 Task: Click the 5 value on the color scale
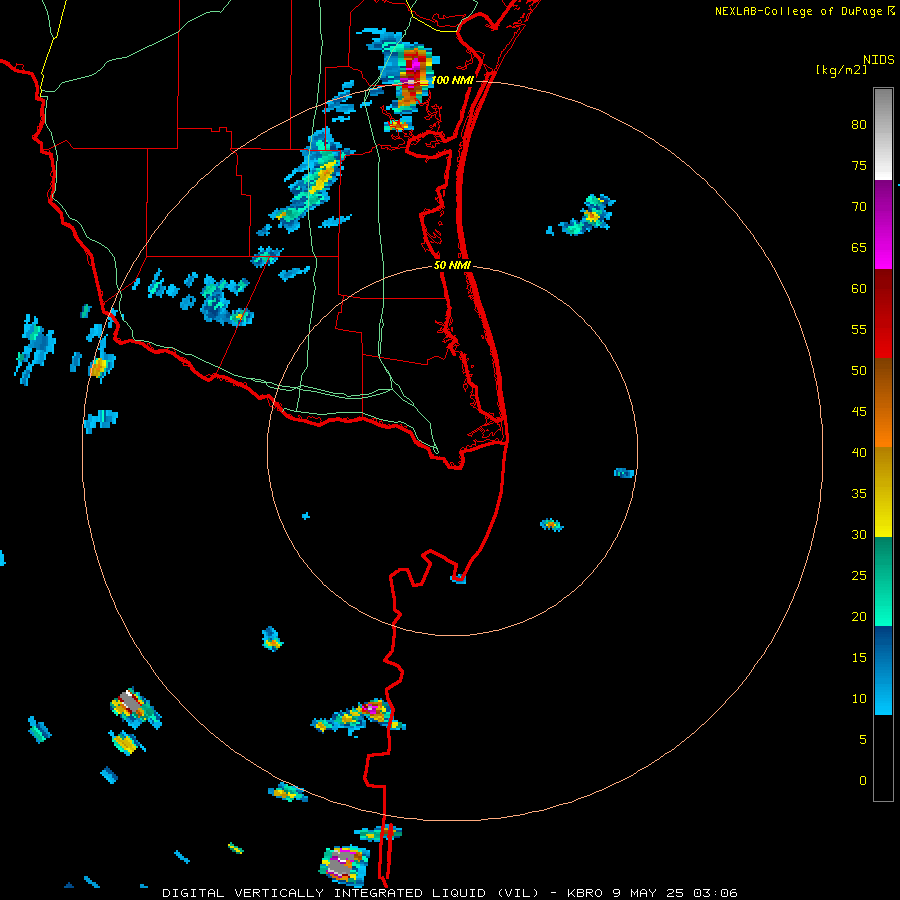pyautogui.click(x=863, y=740)
